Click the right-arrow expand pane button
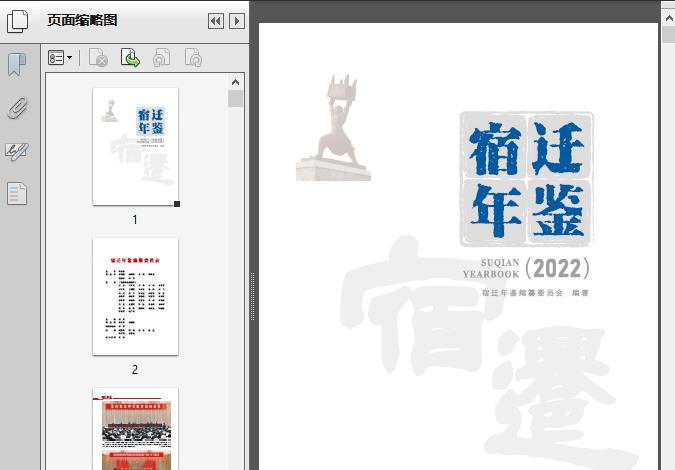This screenshot has height=470, width=675. (x=237, y=21)
